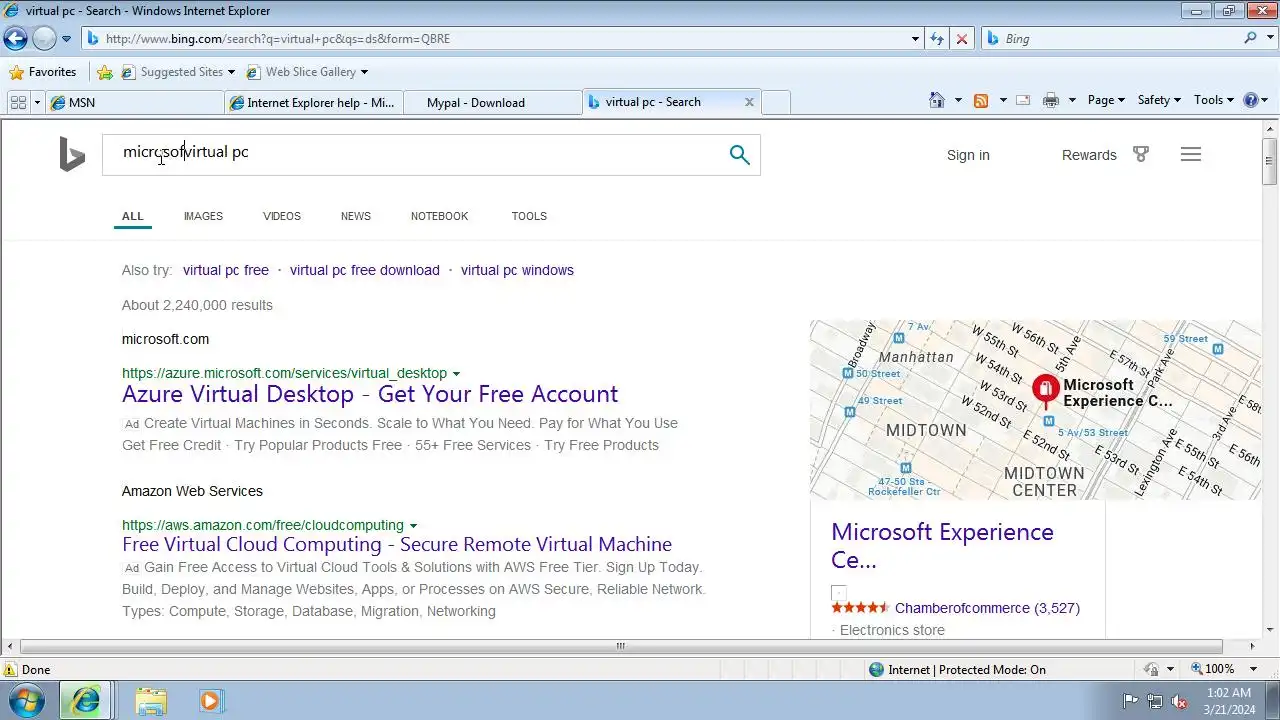Select the VIDEOS search tab
Image resolution: width=1280 pixels, height=720 pixels.
click(282, 216)
